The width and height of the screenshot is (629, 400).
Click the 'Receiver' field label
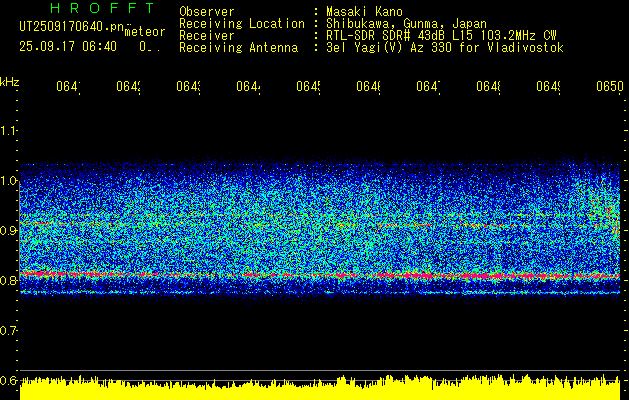207,36
